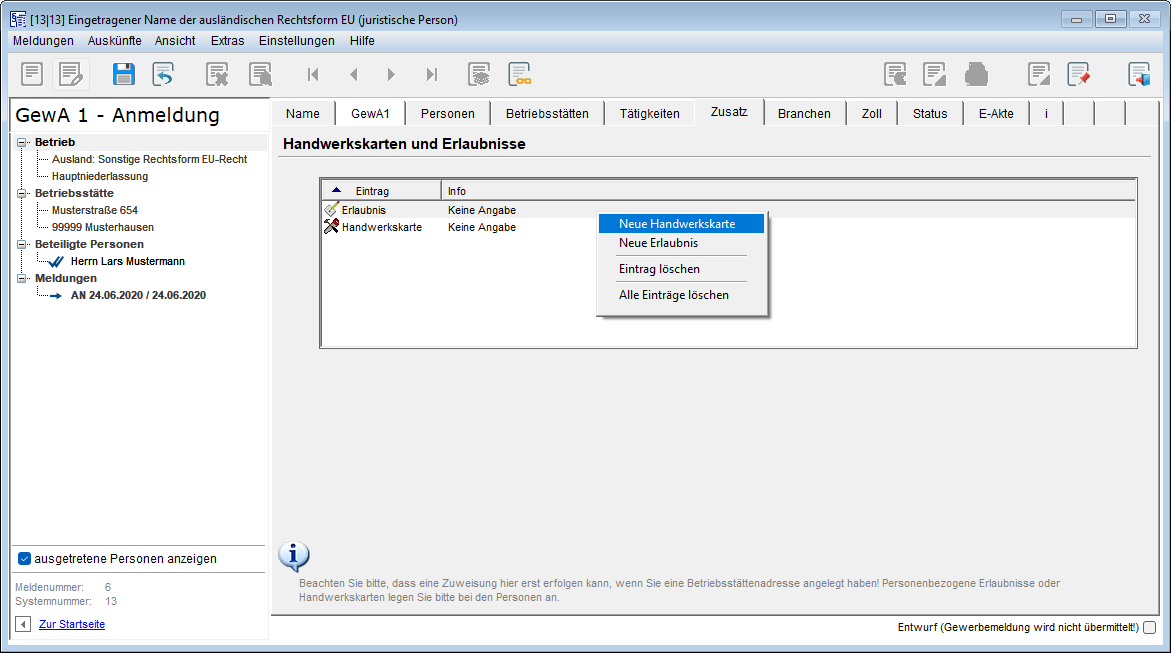Click the document with pencil edit icon
This screenshot has height=653, width=1171.
(71, 74)
